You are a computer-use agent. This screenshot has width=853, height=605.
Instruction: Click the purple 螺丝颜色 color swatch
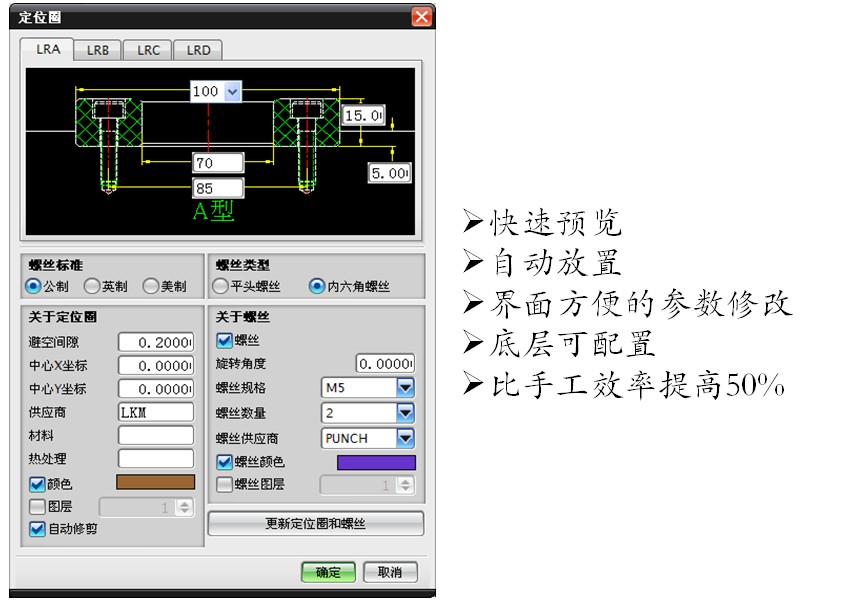pyautogui.click(x=376, y=462)
